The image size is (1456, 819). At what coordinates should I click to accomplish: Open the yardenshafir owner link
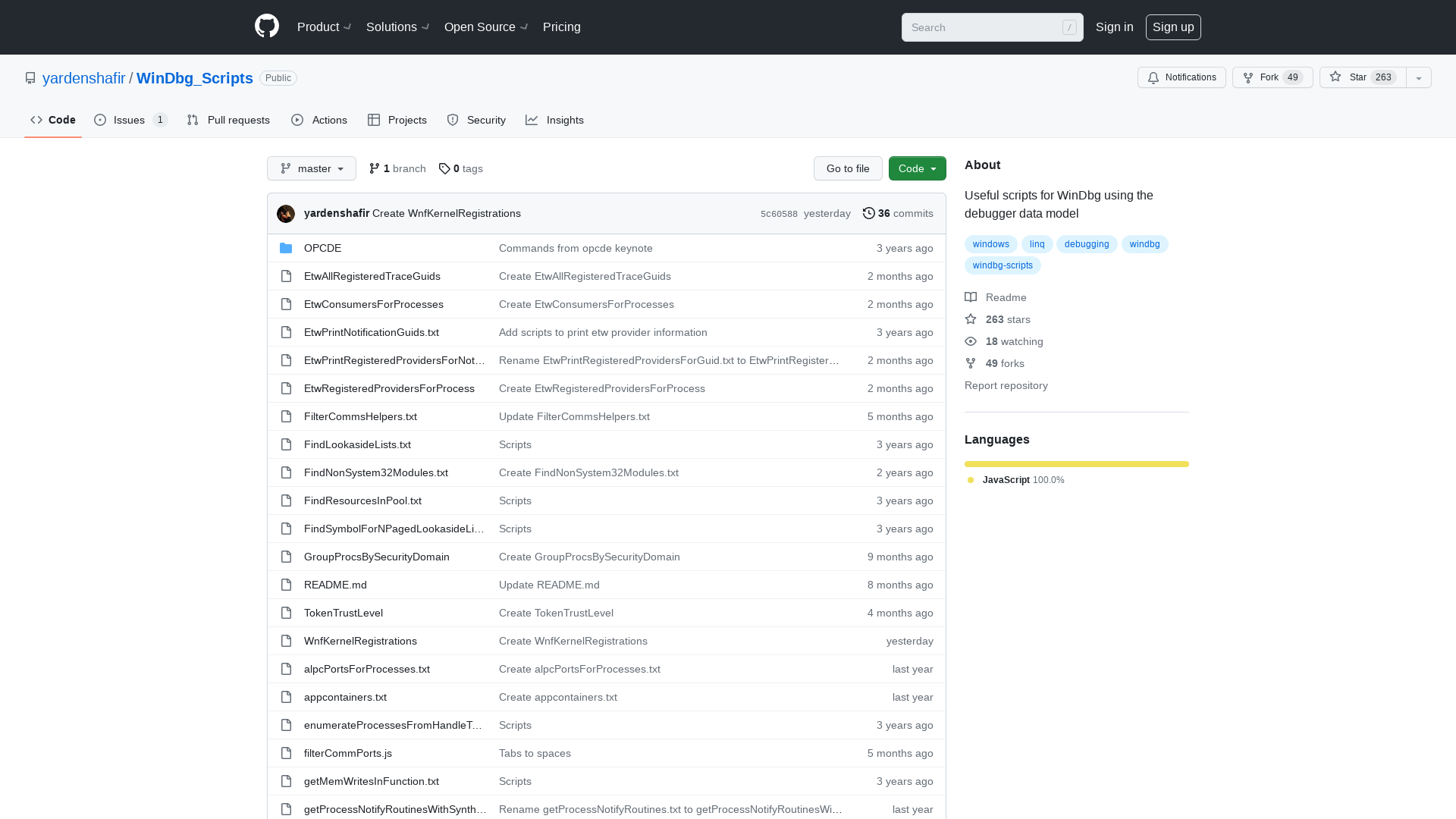click(84, 78)
